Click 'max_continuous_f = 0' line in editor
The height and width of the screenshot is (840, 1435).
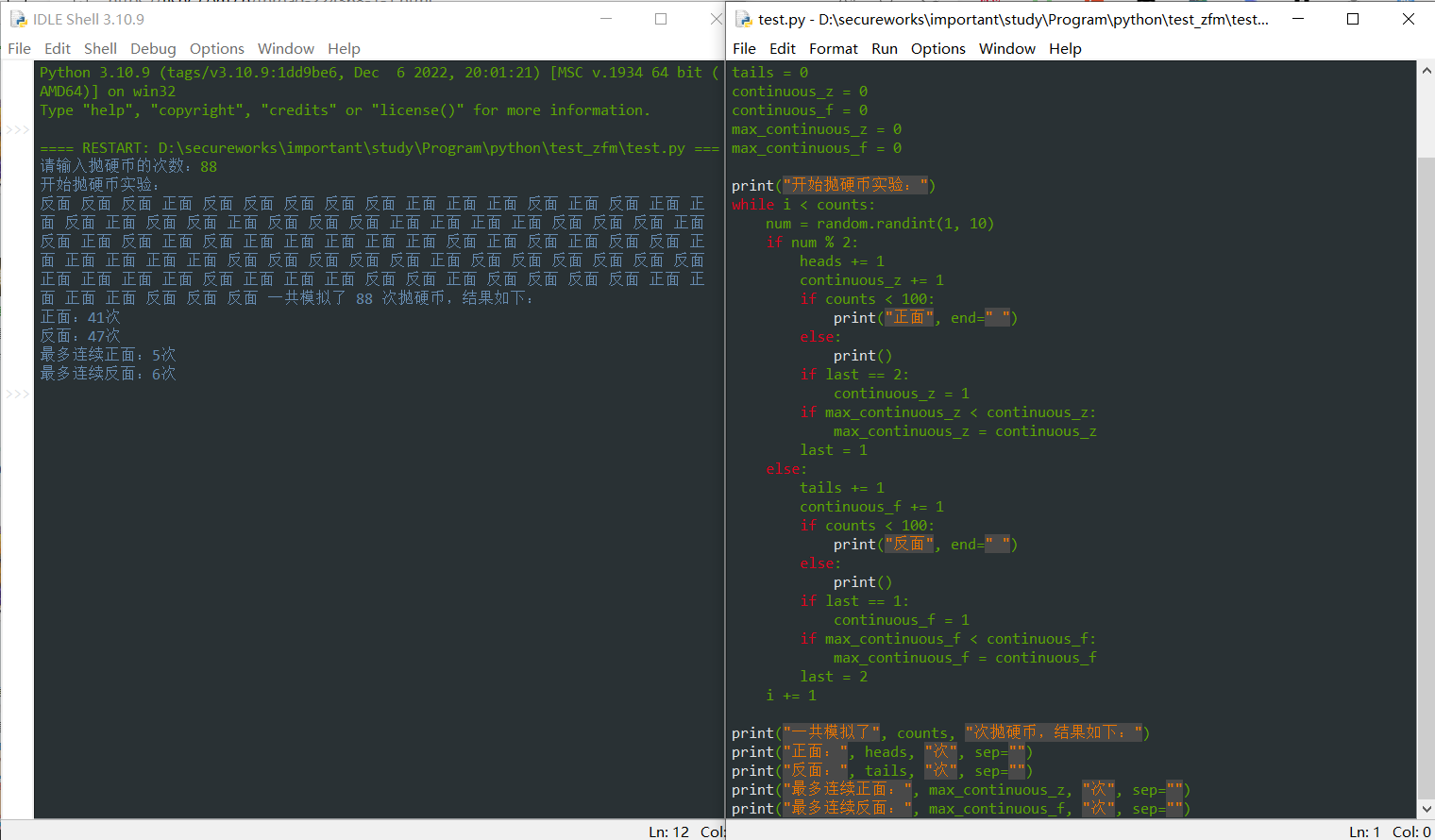[817, 148]
